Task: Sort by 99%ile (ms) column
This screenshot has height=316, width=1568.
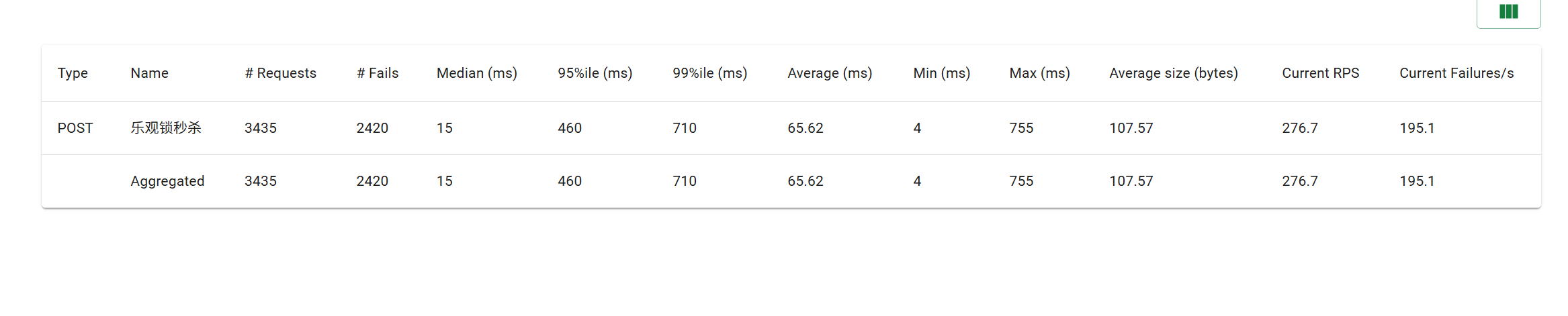Action: click(x=710, y=73)
